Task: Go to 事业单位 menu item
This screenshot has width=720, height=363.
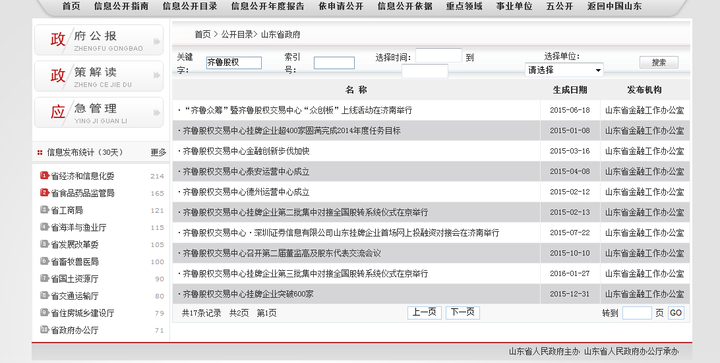Action: 514,6
